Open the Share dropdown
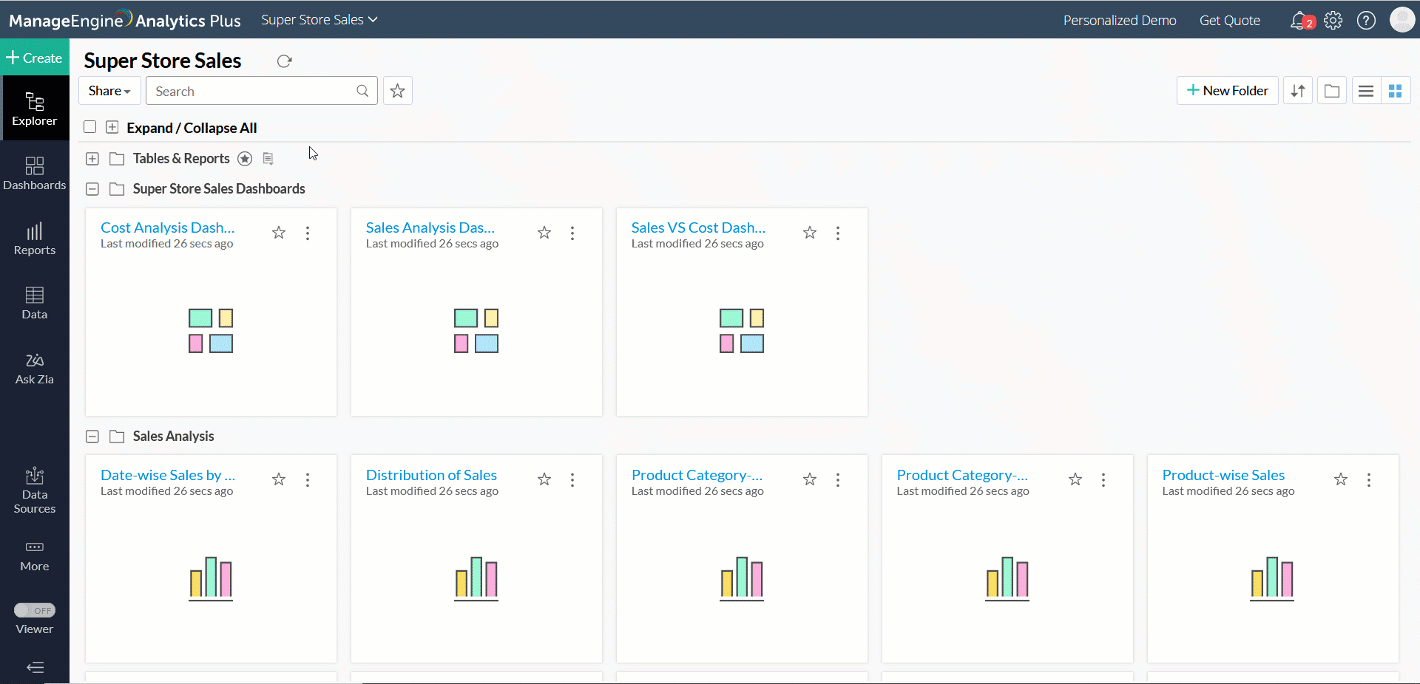Screen dimensions: 1420x684 (109, 91)
